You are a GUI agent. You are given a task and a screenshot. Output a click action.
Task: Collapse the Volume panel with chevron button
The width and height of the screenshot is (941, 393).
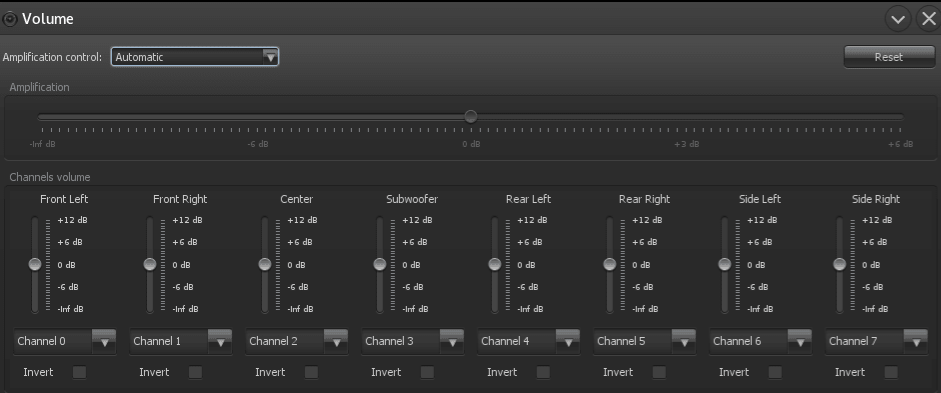click(898, 19)
